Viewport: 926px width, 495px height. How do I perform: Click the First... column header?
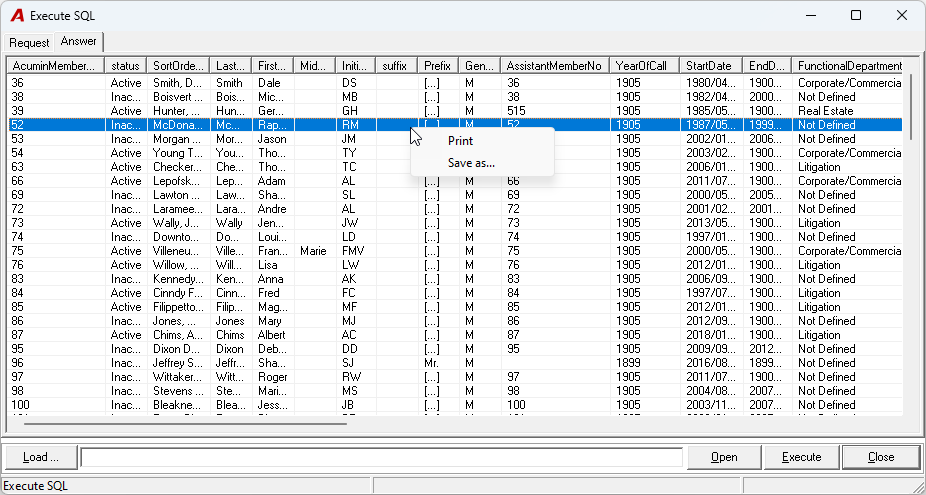coord(272,66)
